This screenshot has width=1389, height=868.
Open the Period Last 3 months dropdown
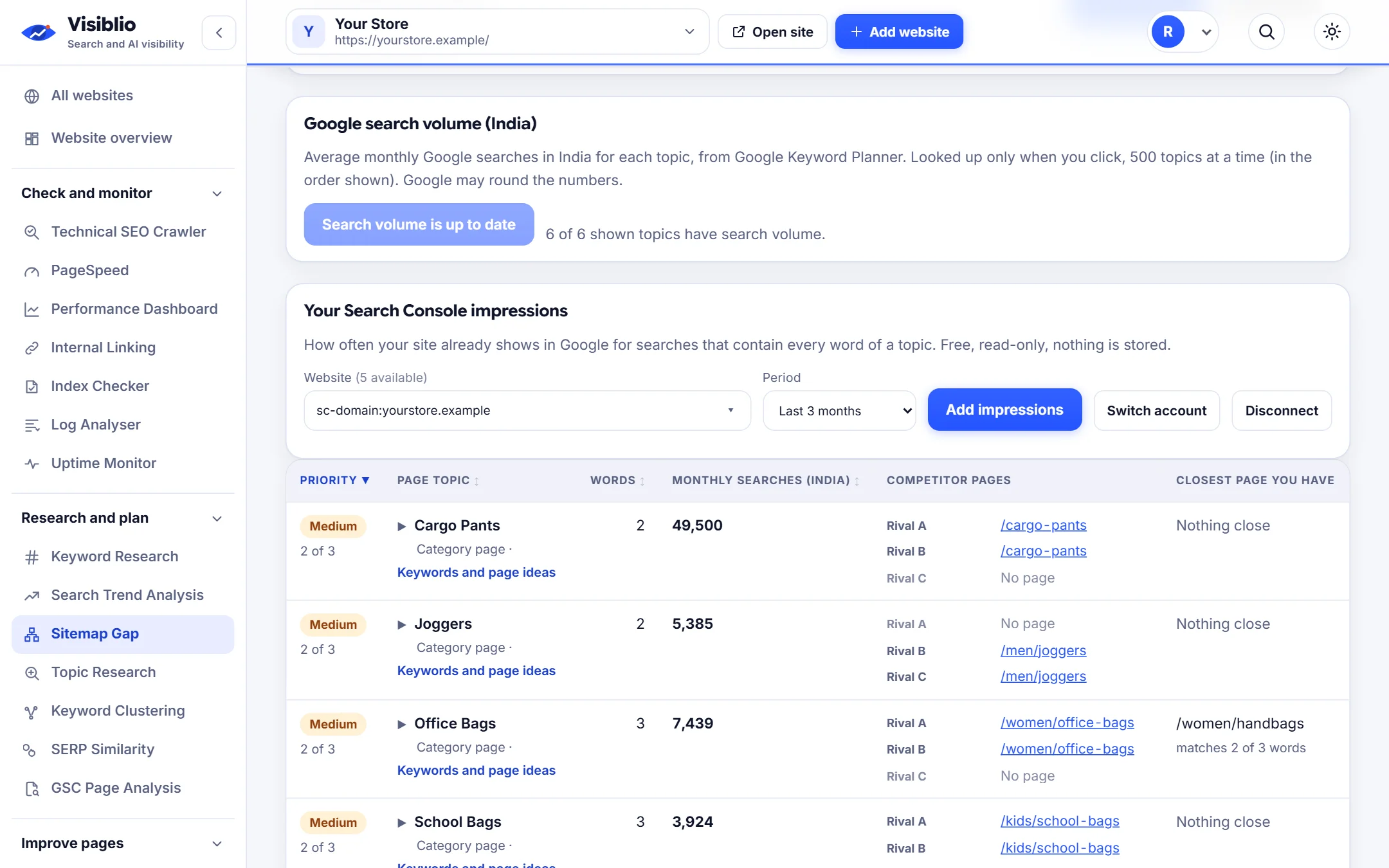coord(839,410)
